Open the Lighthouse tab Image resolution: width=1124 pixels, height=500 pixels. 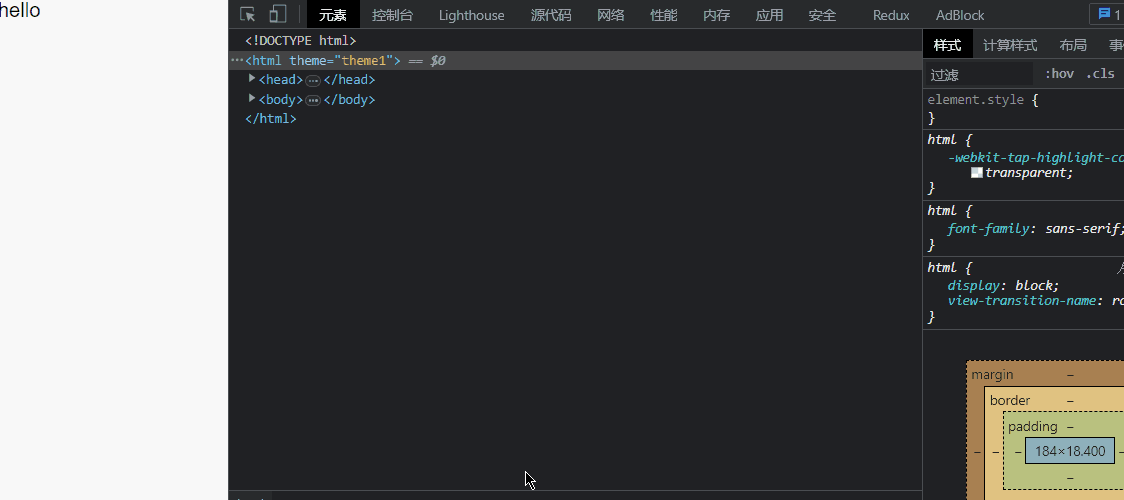click(x=471, y=15)
